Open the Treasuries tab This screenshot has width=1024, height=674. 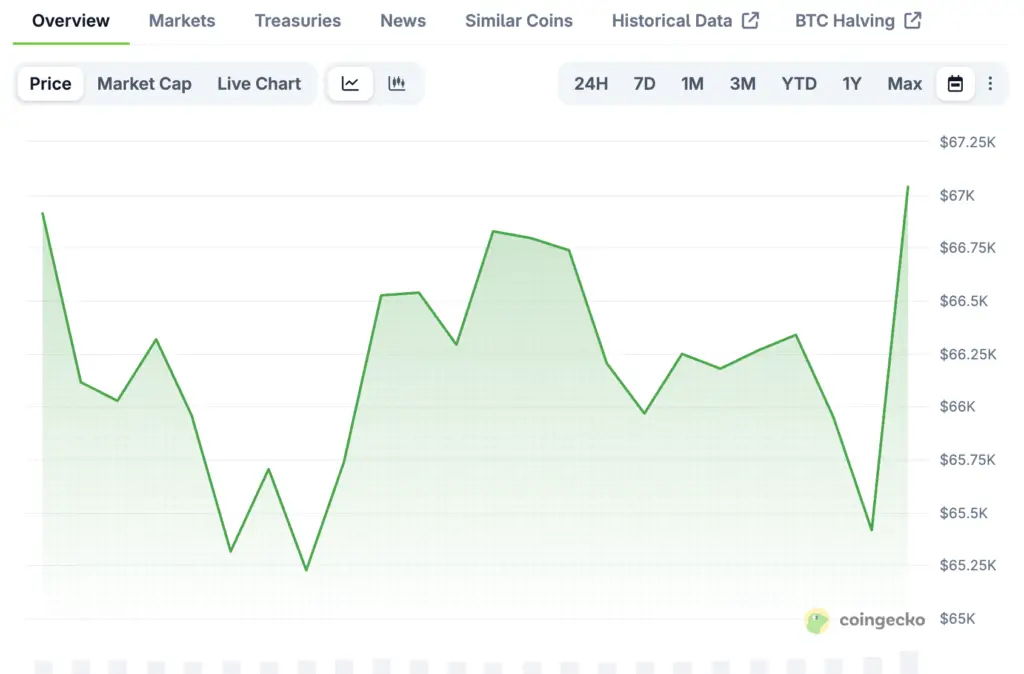(x=297, y=21)
